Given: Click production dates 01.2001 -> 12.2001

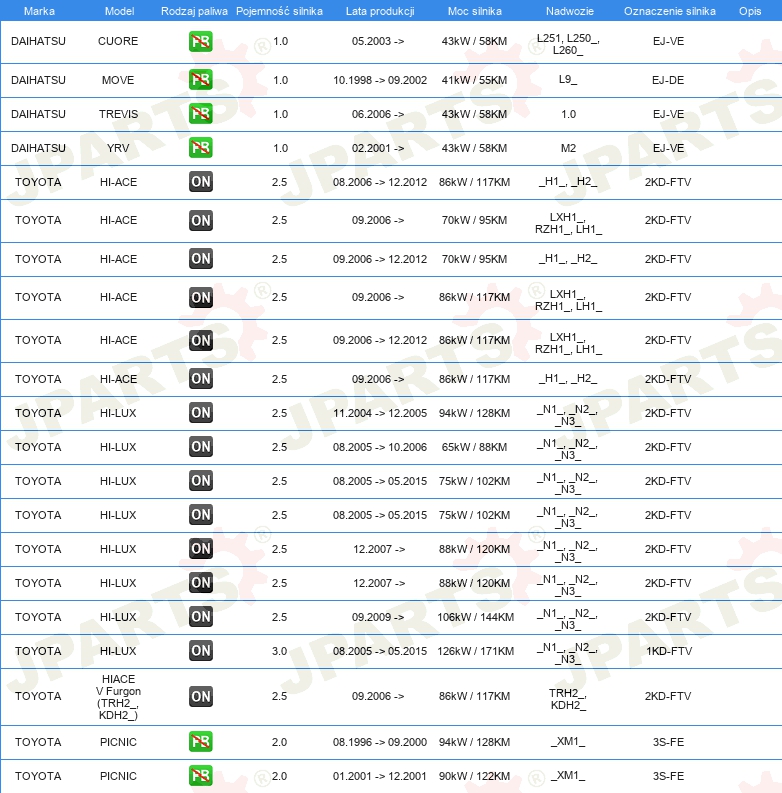Looking at the screenshot, I should [380, 775].
